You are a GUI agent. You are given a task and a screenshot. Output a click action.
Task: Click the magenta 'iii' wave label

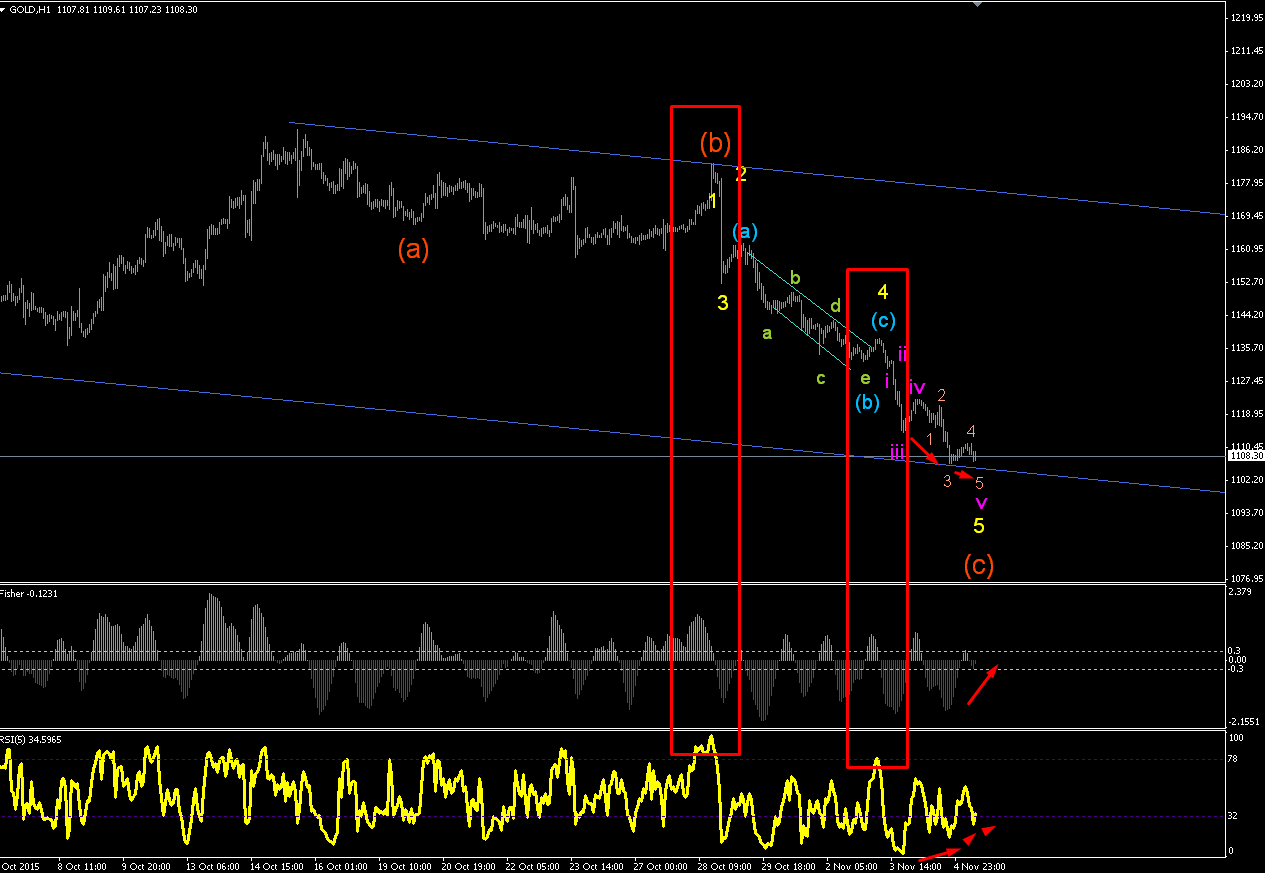pos(897,452)
